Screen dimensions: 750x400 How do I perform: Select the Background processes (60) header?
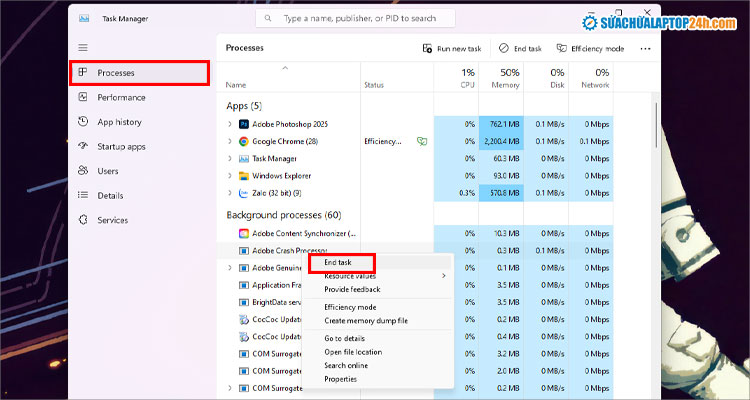point(284,215)
